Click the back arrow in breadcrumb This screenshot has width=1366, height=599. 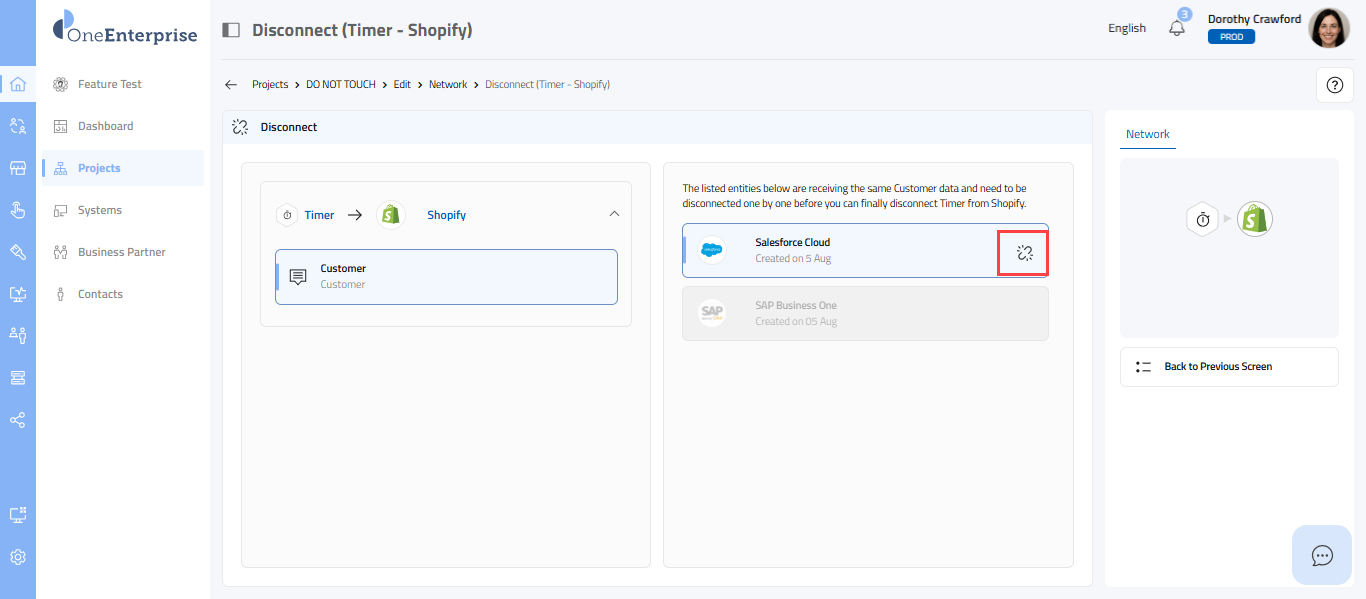pyautogui.click(x=231, y=85)
